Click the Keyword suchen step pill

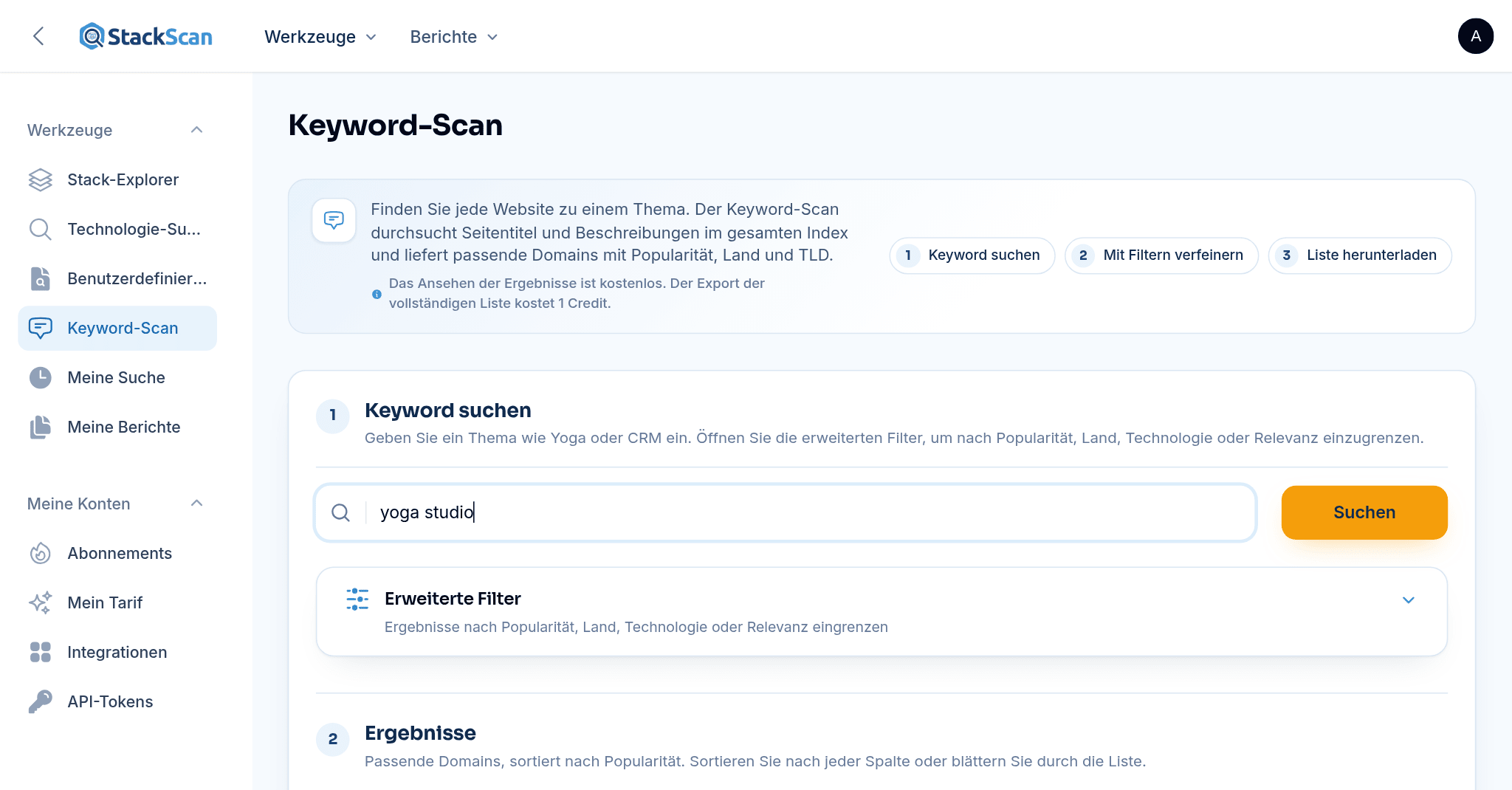pos(972,255)
